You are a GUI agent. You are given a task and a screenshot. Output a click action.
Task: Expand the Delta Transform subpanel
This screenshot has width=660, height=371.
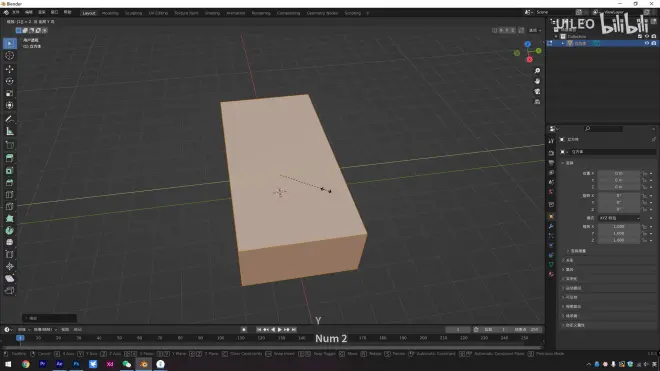click(x=568, y=251)
